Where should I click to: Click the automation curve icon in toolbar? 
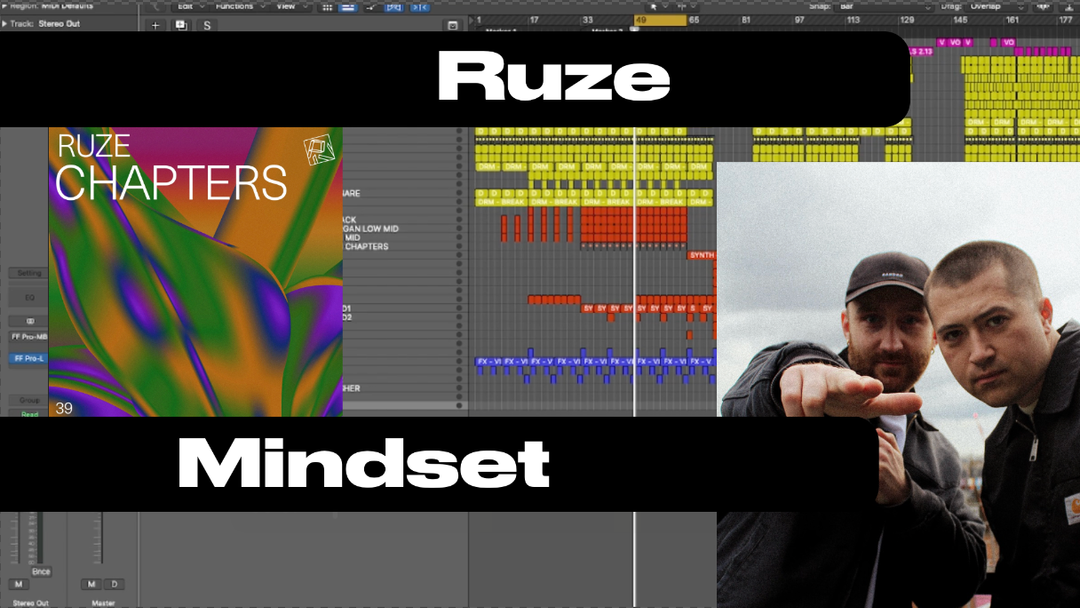(x=372, y=7)
